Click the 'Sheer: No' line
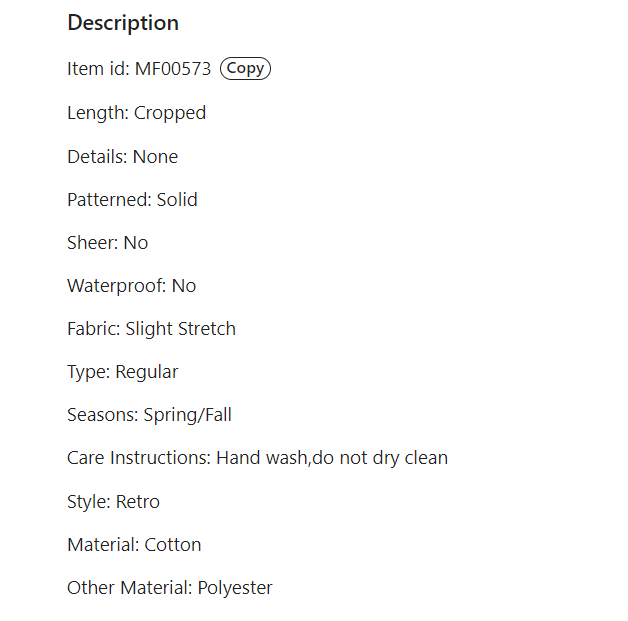The image size is (628, 621). point(107,243)
